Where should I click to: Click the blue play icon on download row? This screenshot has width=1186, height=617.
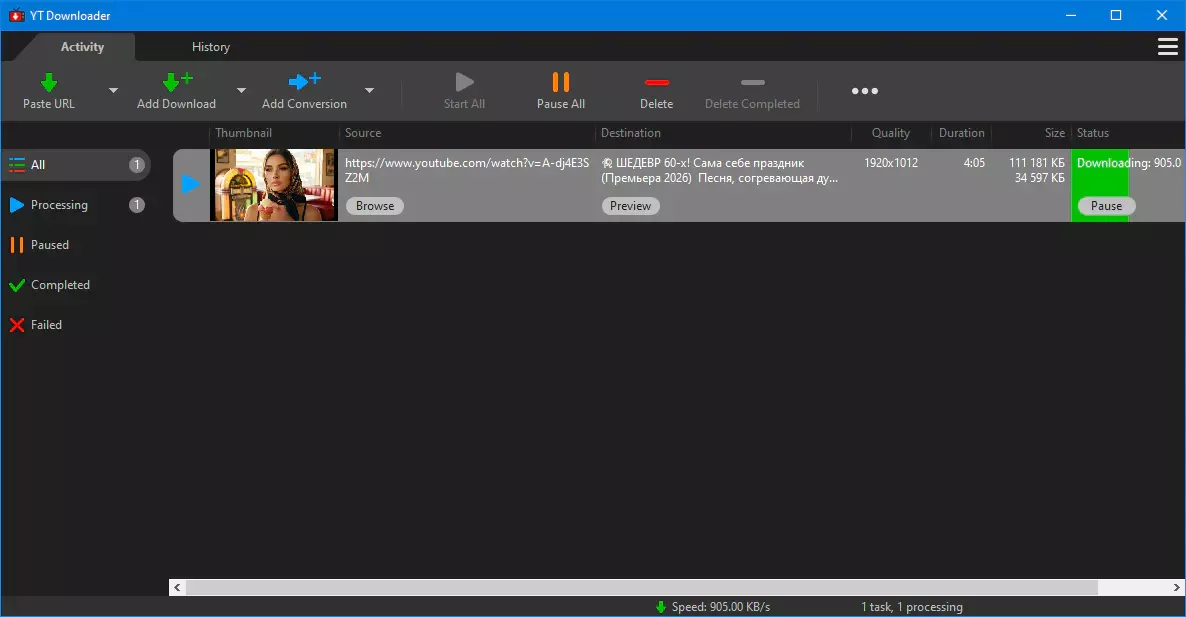pos(191,184)
